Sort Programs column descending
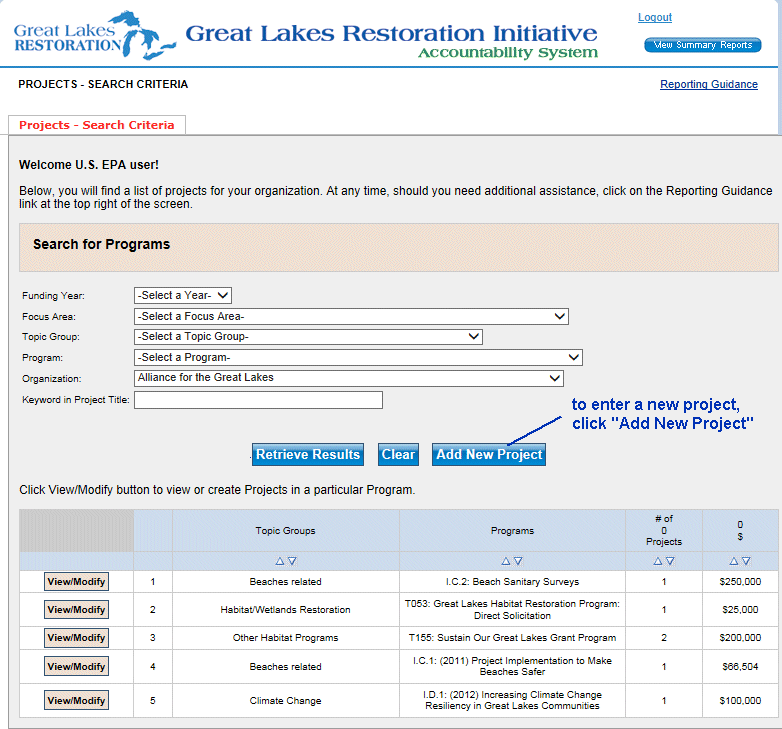Screen dimensions: 782x729 [x=518, y=561]
